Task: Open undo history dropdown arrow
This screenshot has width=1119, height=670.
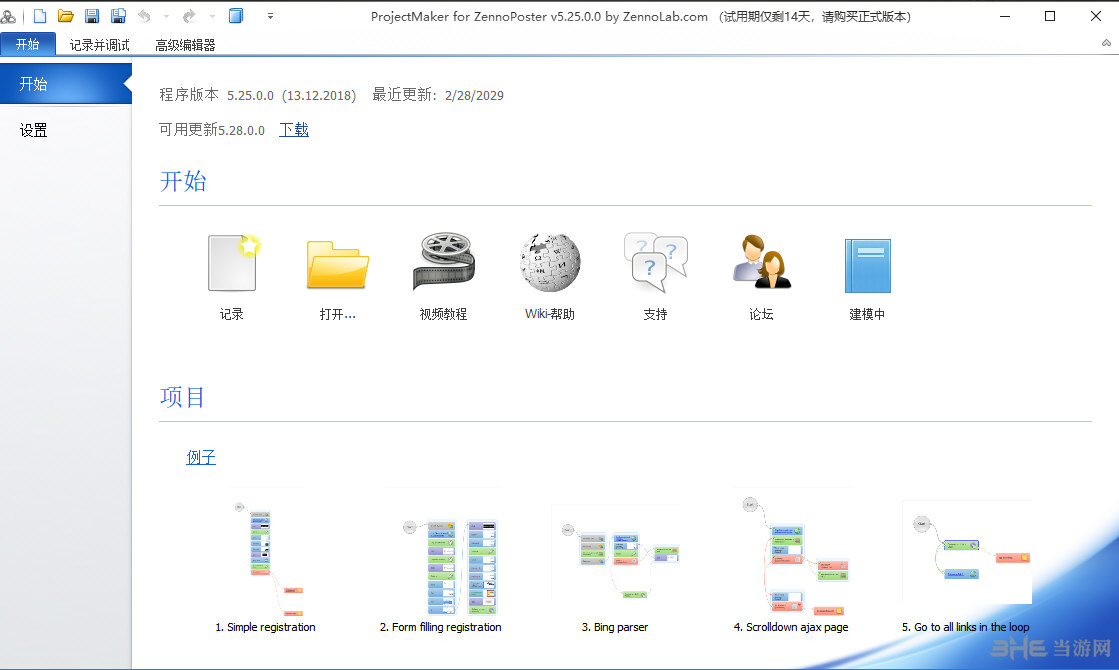Action: tap(166, 16)
